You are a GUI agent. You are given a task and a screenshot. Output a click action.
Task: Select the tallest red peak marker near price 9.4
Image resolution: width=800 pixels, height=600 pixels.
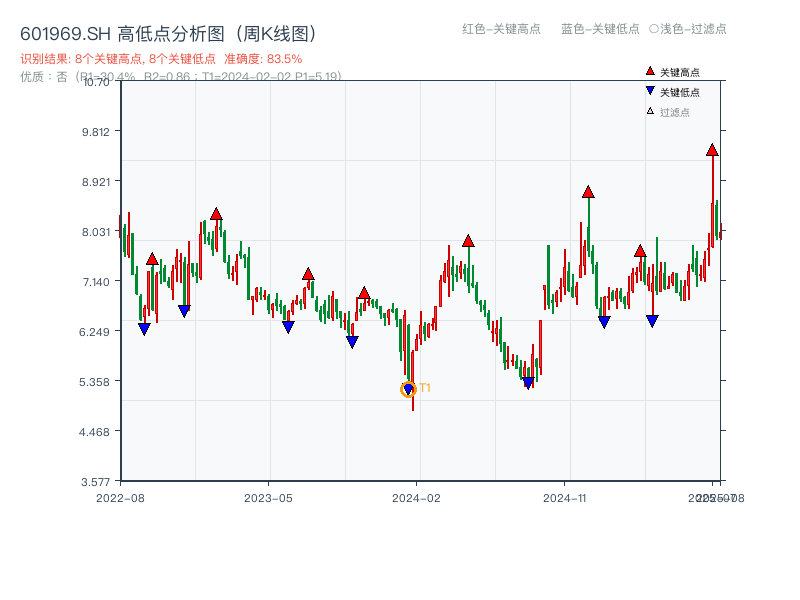click(712, 150)
